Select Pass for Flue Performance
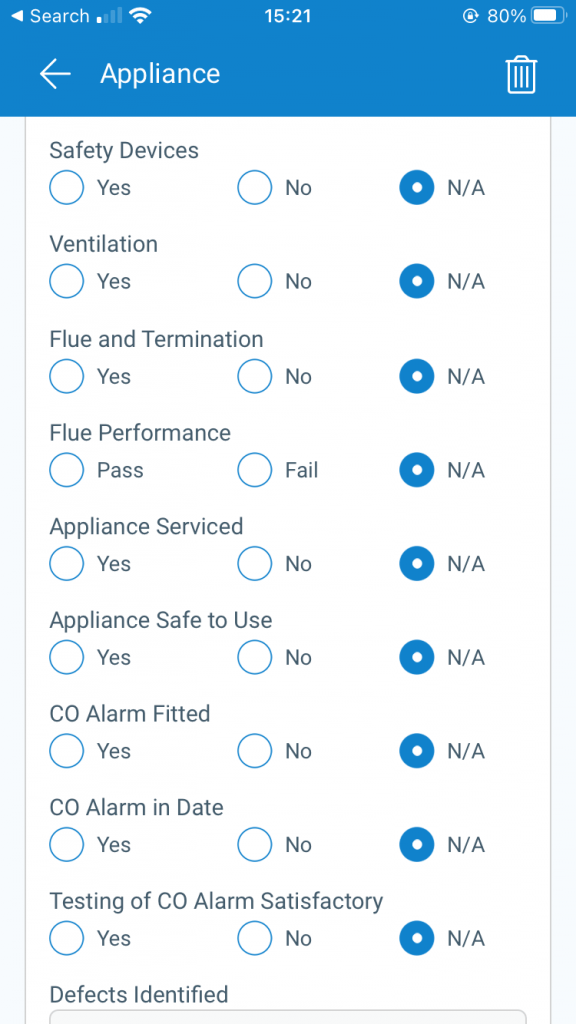 click(x=66, y=470)
